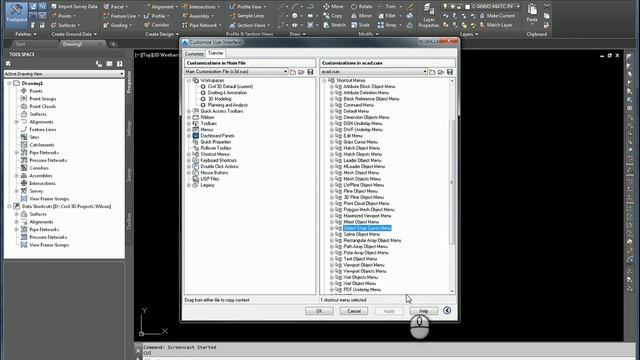This screenshot has height=360, width=640.
Task: Select Corridors in Toolspace tree
Action: click(x=39, y=168)
